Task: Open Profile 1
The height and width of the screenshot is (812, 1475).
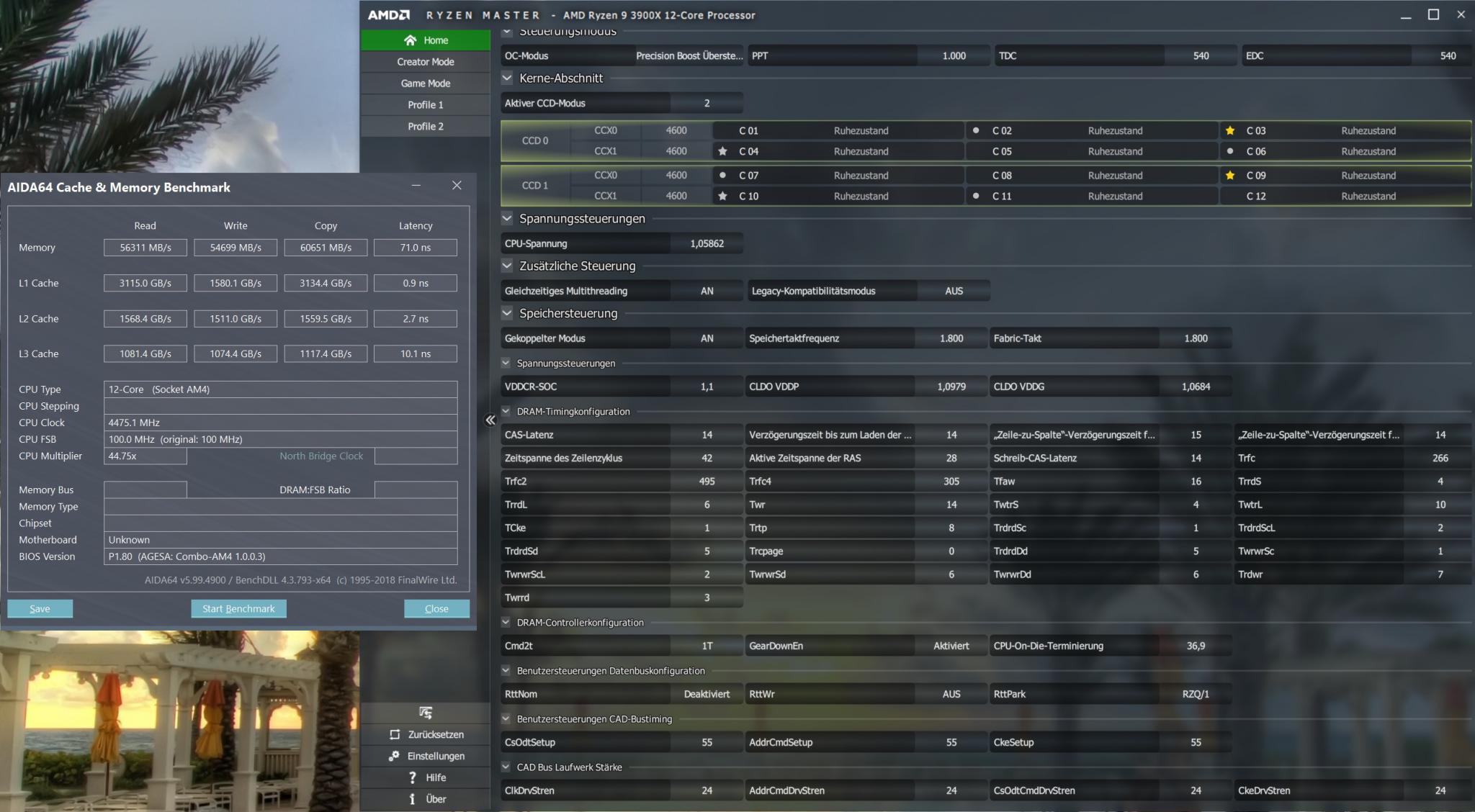Action: pyautogui.click(x=426, y=105)
